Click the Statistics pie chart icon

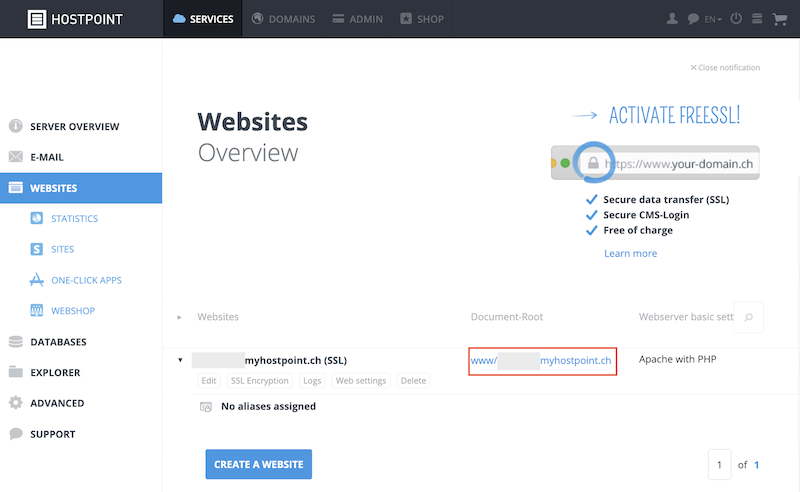point(37,218)
